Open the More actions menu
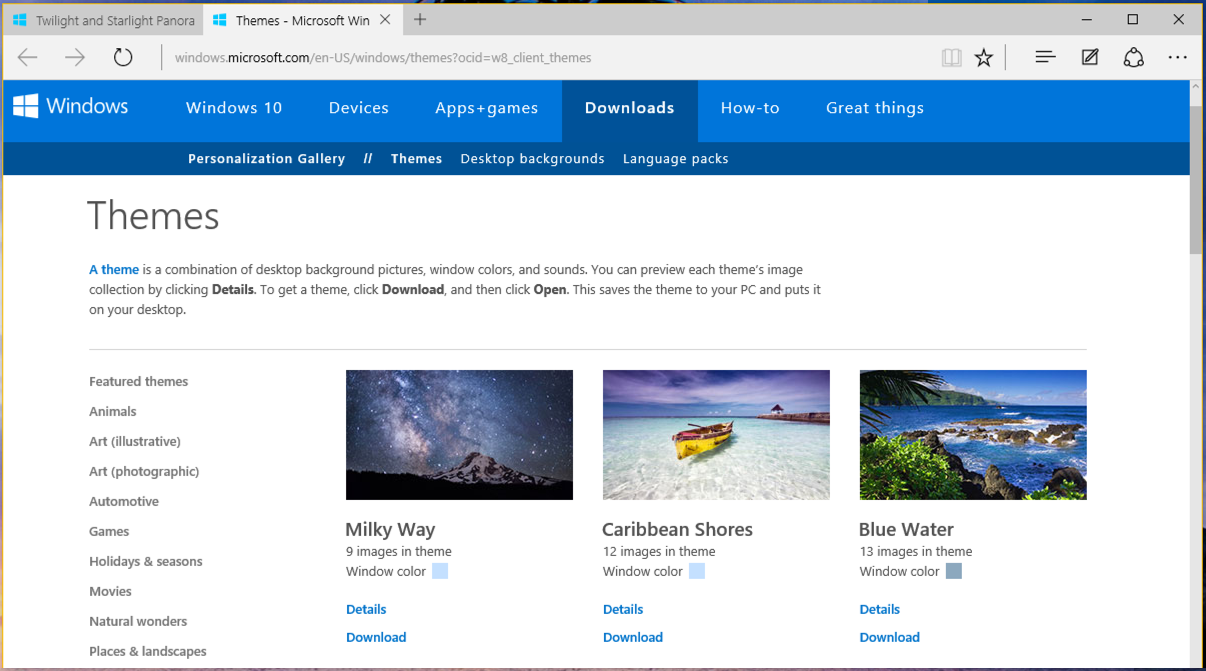 click(x=1178, y=57)
